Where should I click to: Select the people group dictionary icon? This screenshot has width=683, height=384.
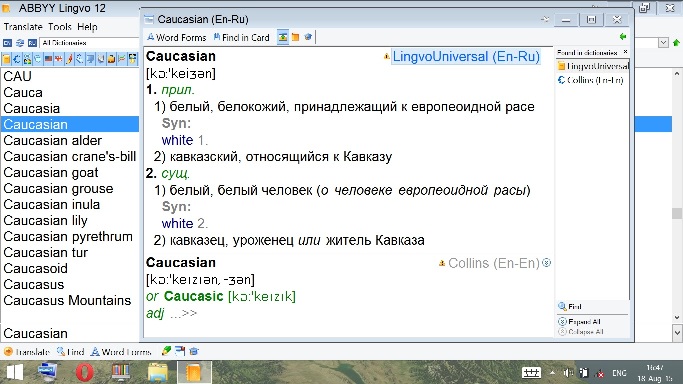coord(27,59)
